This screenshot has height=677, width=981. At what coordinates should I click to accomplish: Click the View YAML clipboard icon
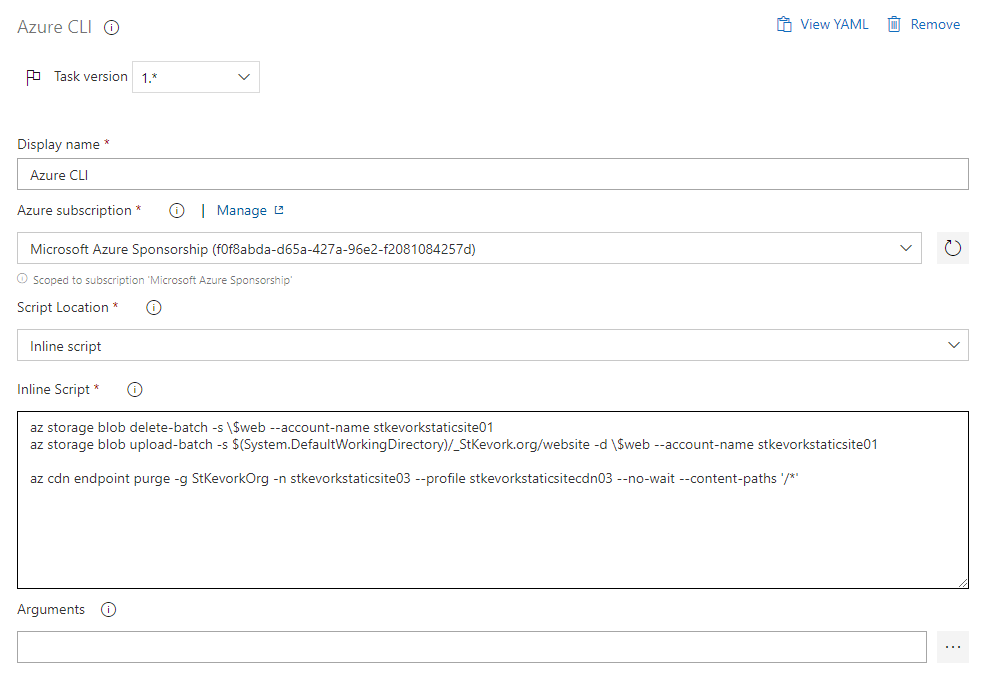(x=784, y=24)
